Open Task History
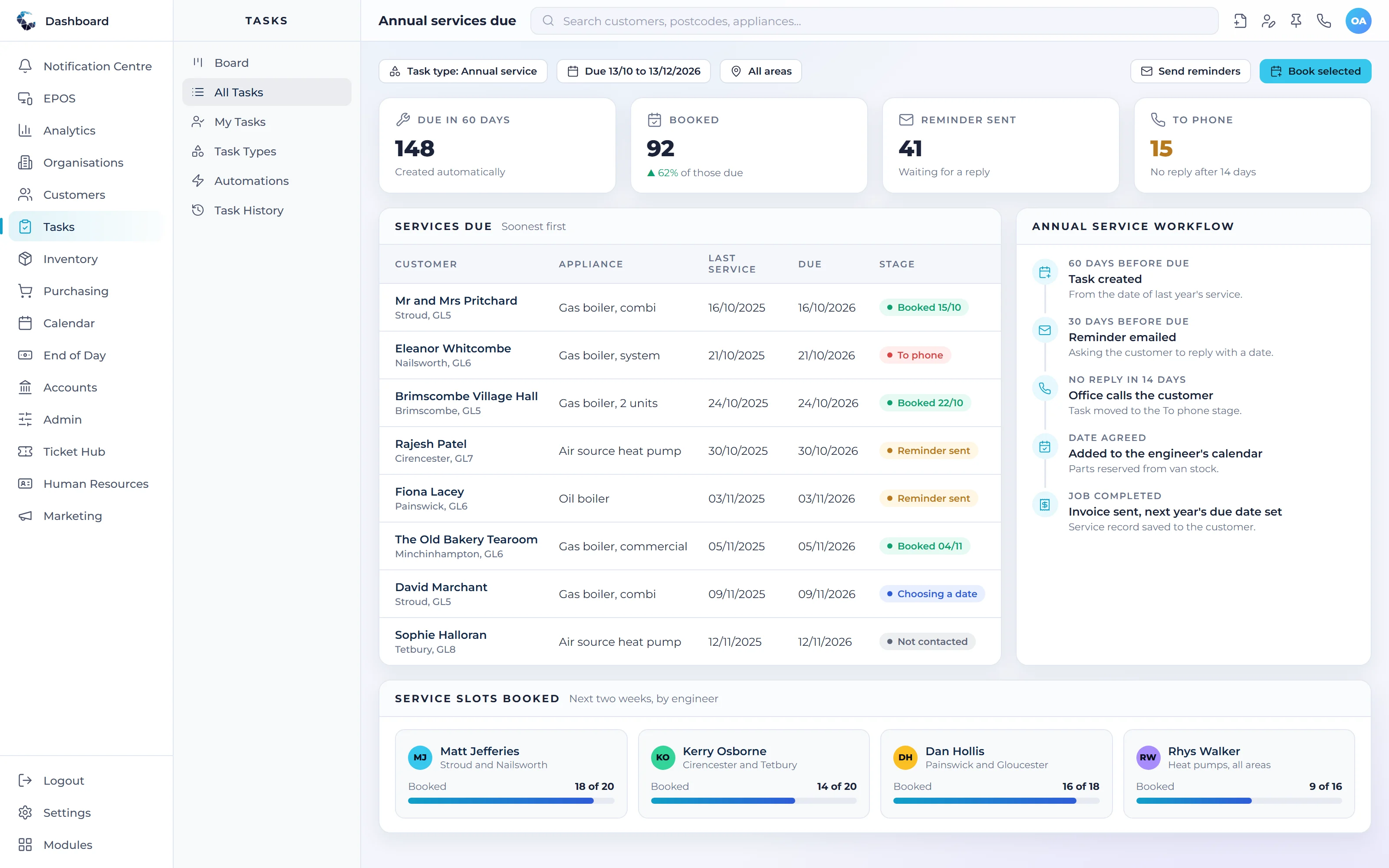The image size is (1389, 868). [x=267, y=210]
